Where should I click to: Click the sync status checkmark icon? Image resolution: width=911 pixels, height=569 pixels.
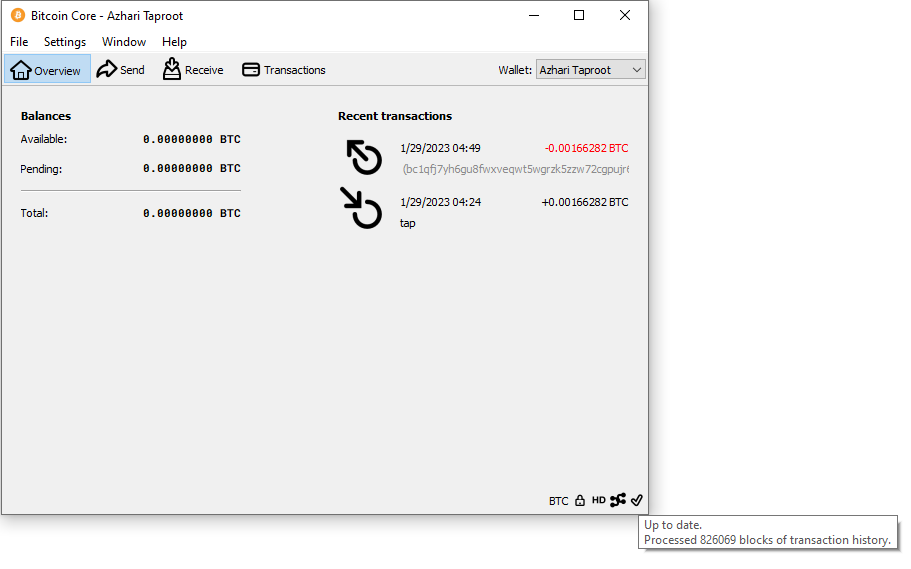click(x=637, y=500)
